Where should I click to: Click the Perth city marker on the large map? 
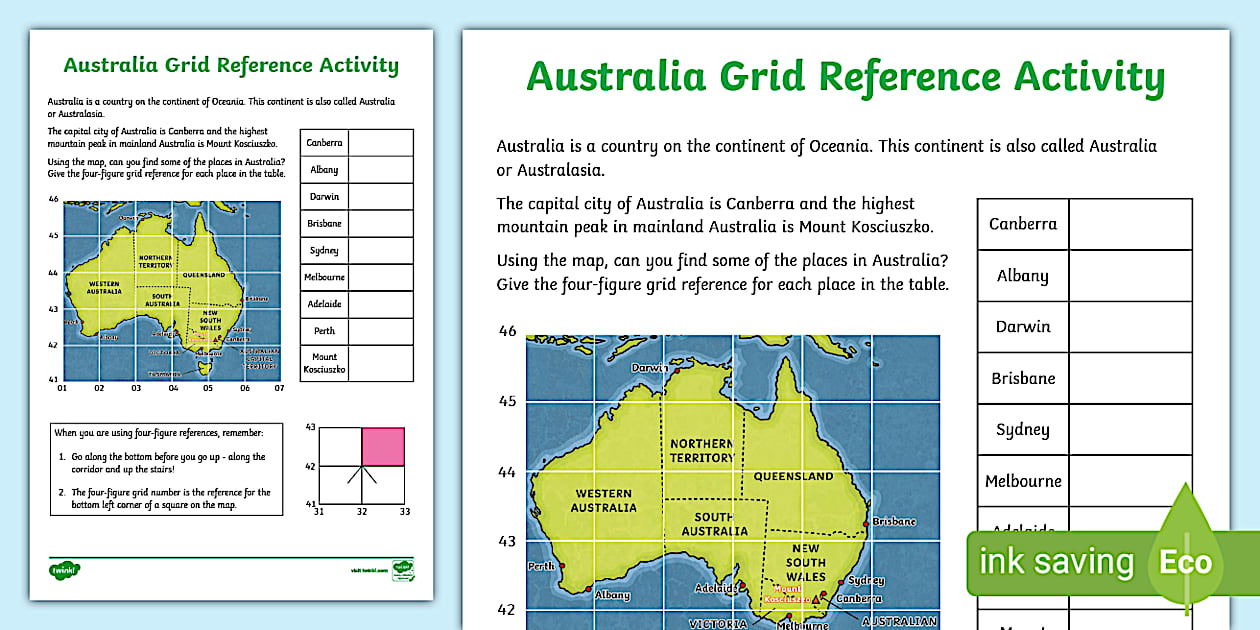pyautogui.click(x=562, y=566)
